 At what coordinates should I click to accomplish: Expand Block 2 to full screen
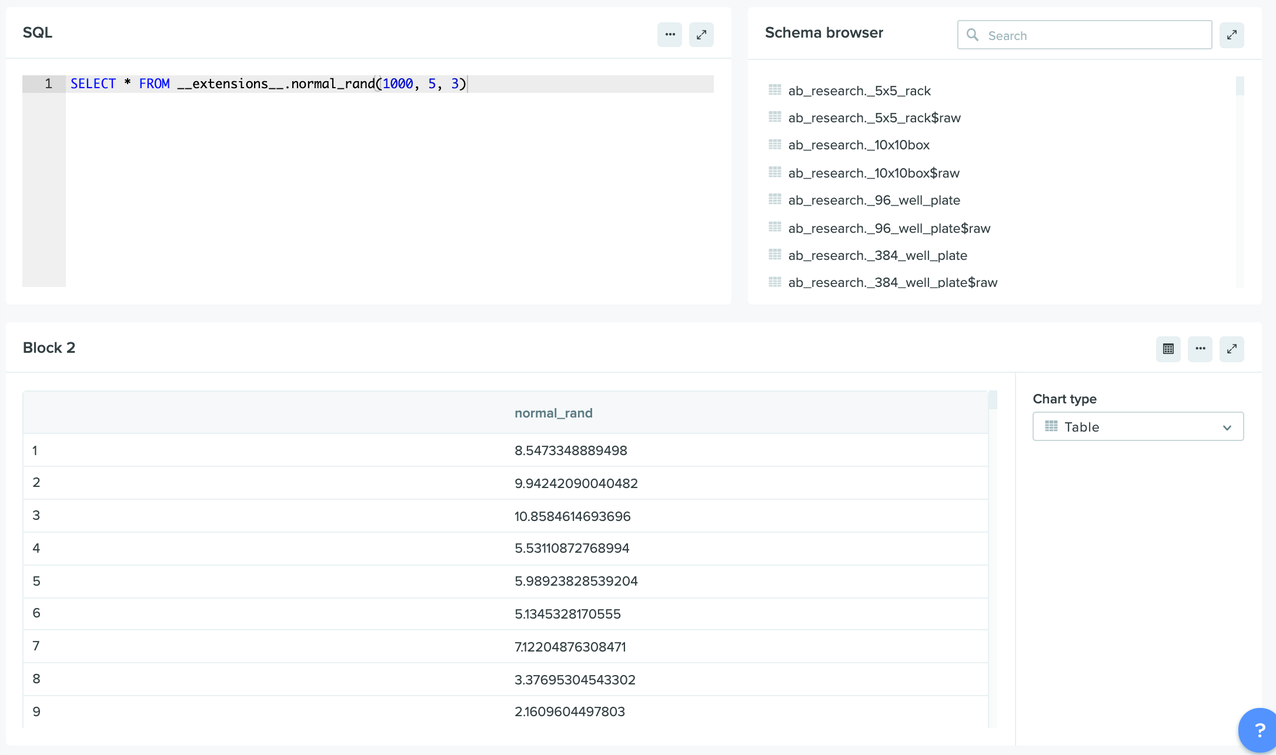coord(1232,349)
